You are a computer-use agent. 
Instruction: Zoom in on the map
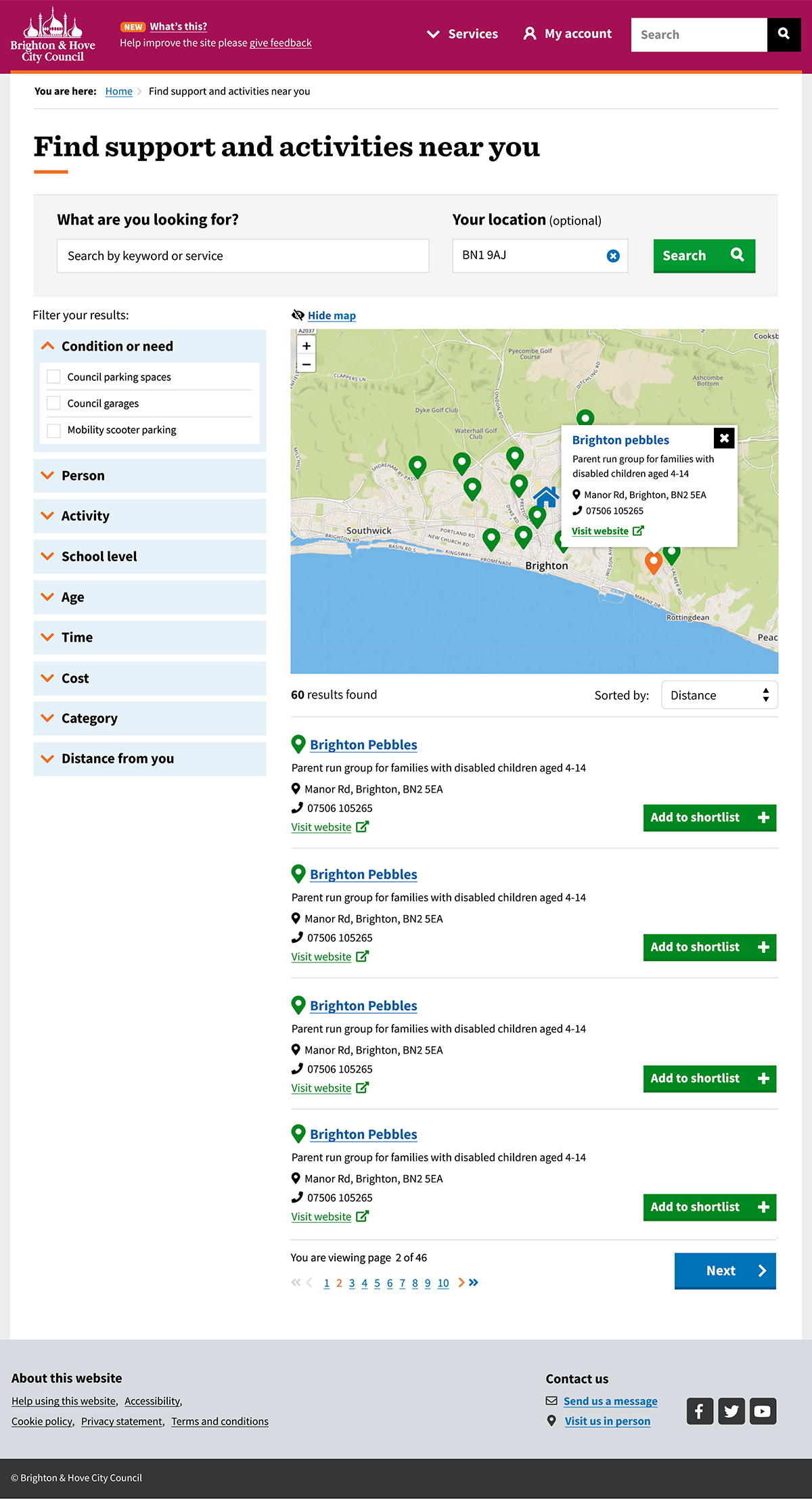[x=307, y=346]
